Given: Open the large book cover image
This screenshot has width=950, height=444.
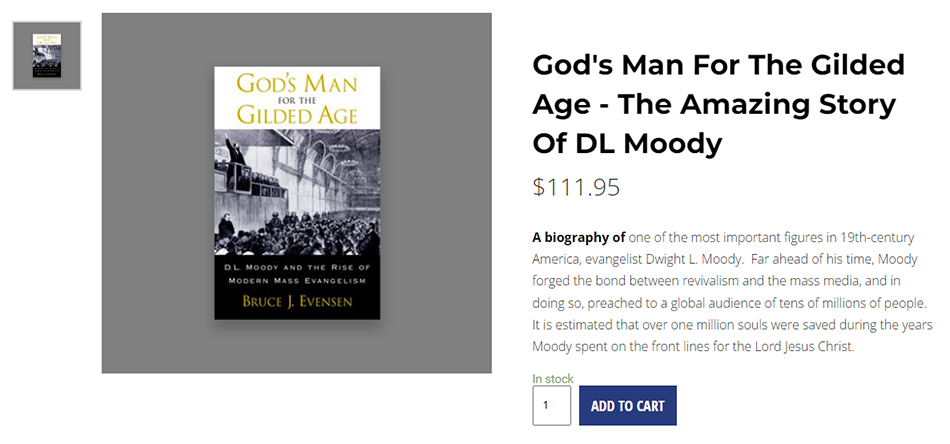Looking at the screenshot, I should [297, 193].
